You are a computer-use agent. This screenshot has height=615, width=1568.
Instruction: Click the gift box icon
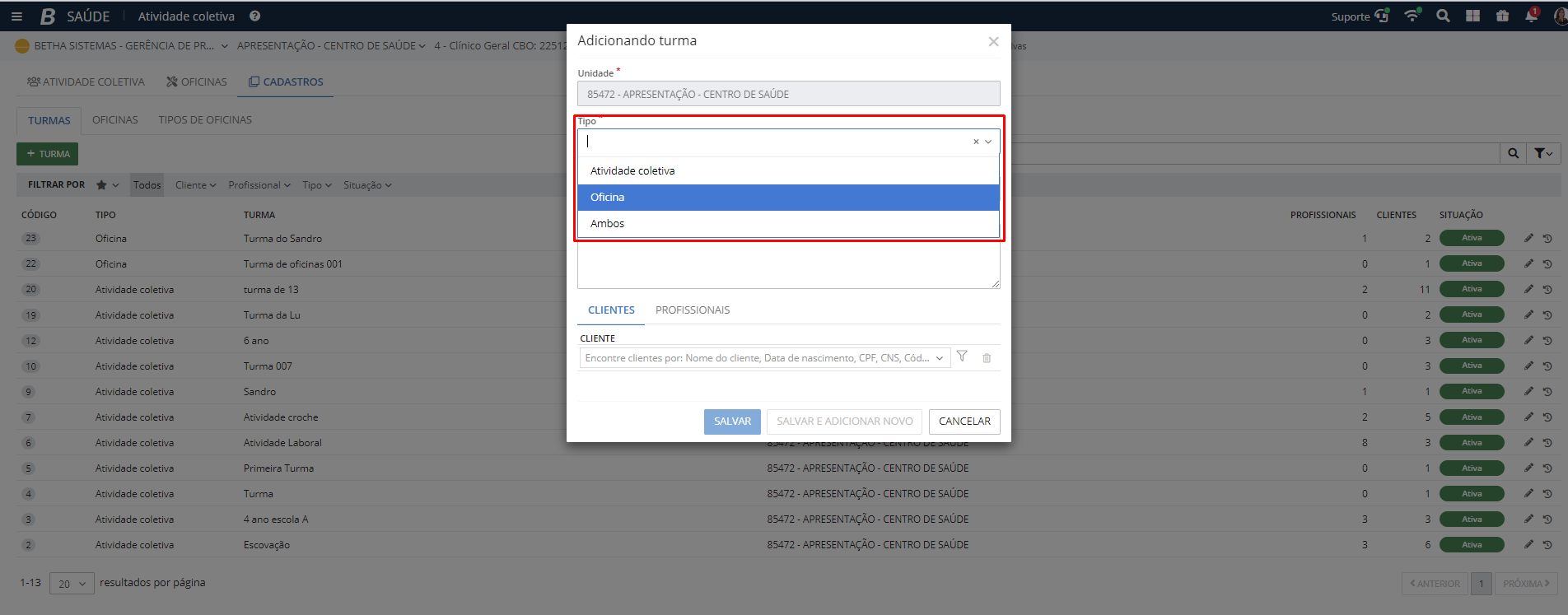1502,16
